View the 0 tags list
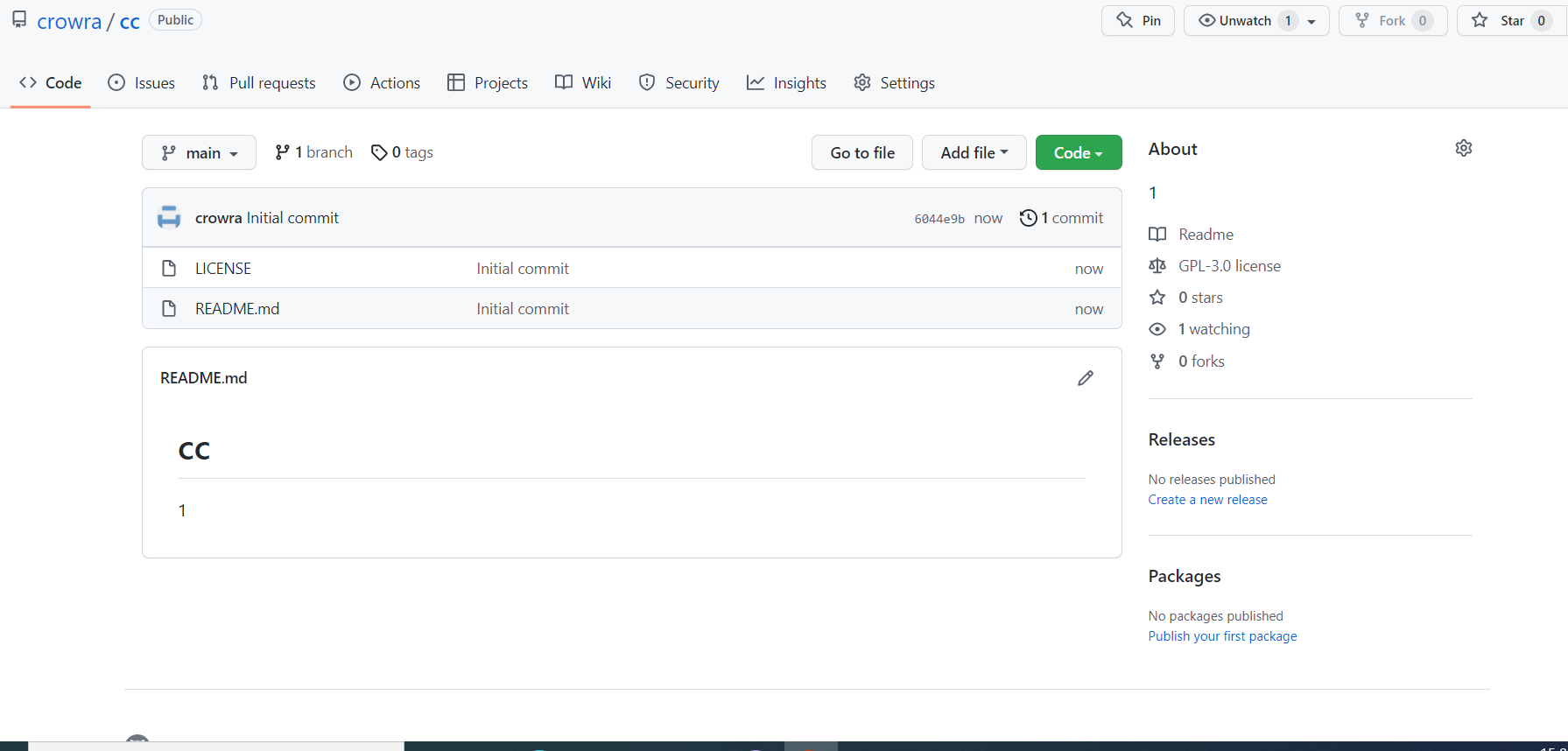Image resolution: width=1568 pixels, height=751 pixels. click(403, 152)
